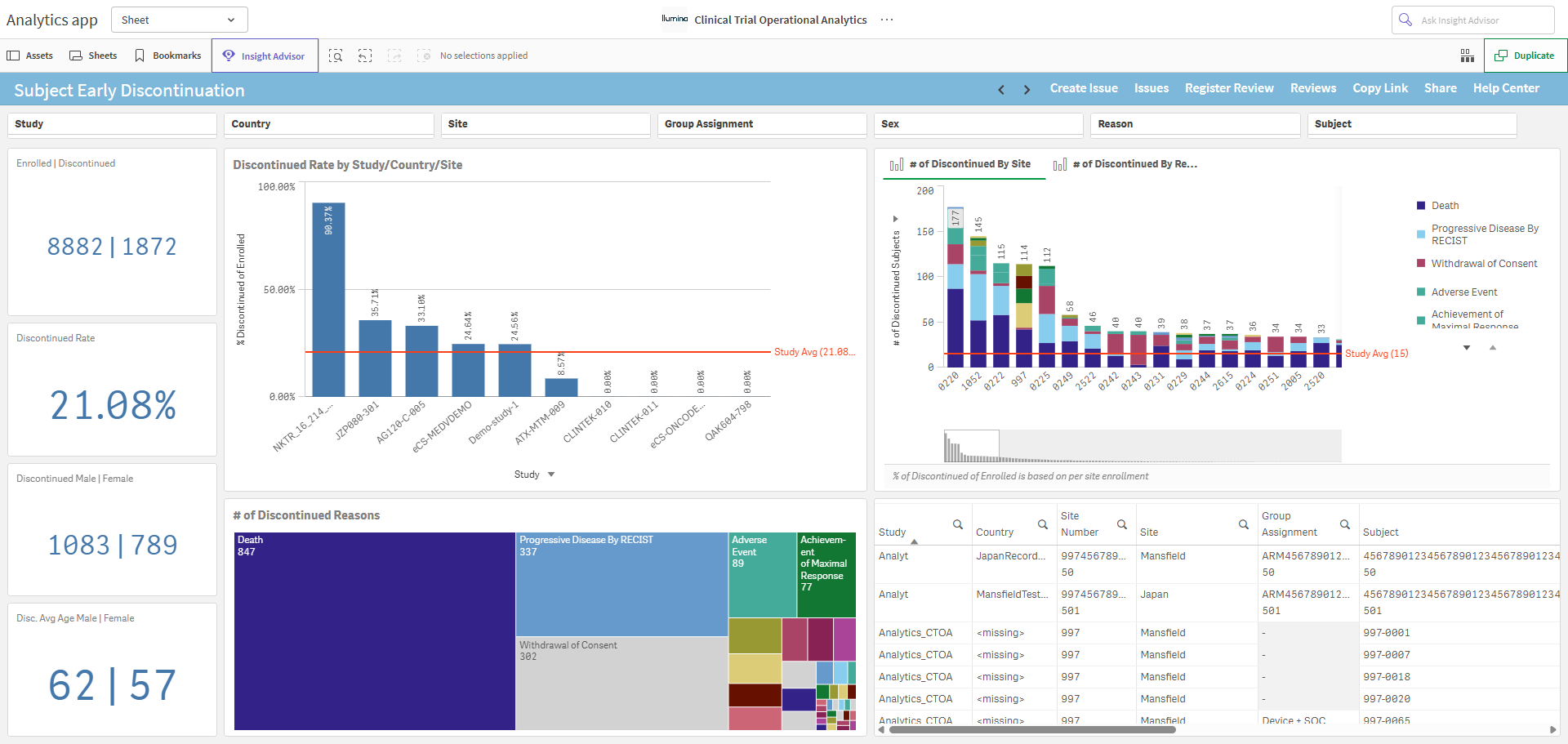1568x744 pixels.
Task: Click subject cell 997-0001
Action: click(1387, 633)
